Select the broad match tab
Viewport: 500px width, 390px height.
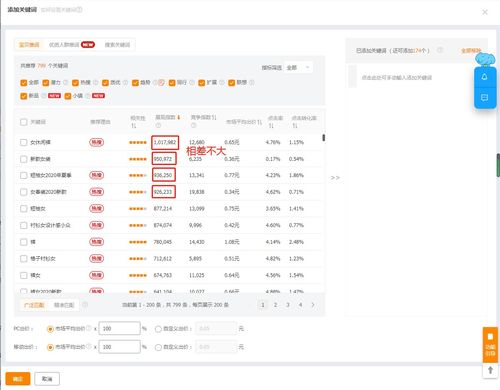point(34,305)
